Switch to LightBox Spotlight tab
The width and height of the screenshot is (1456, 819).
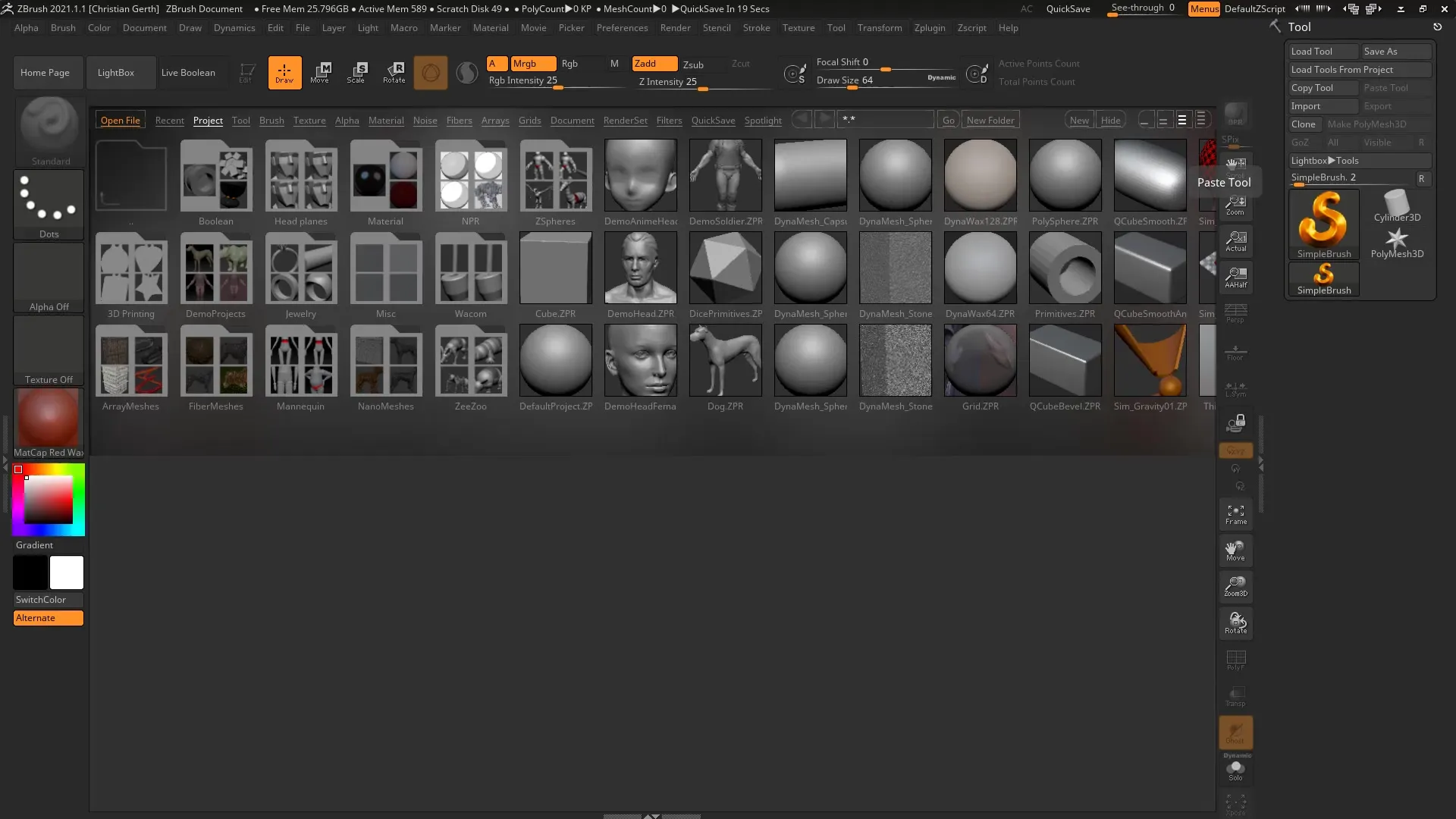pyautogui.click(x=763, y=121)
